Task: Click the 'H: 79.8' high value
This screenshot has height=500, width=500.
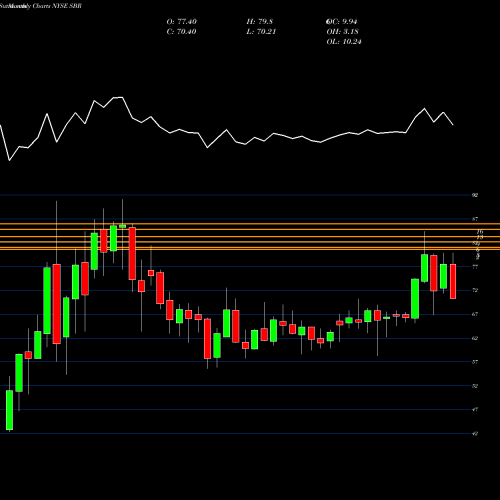Action: pos(260,22)
